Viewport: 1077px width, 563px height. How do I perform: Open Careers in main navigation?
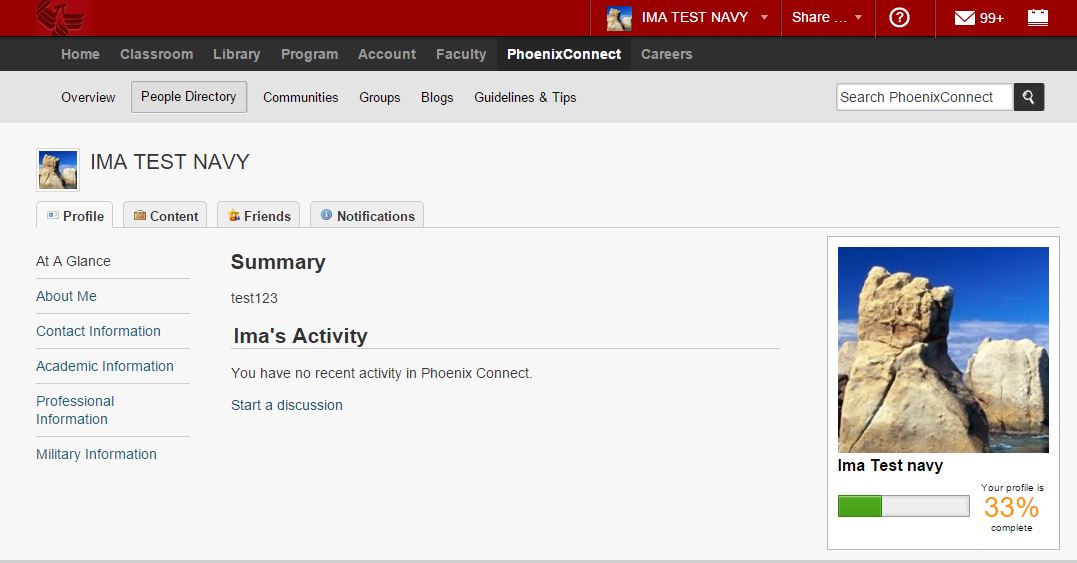tap(666, 54)
